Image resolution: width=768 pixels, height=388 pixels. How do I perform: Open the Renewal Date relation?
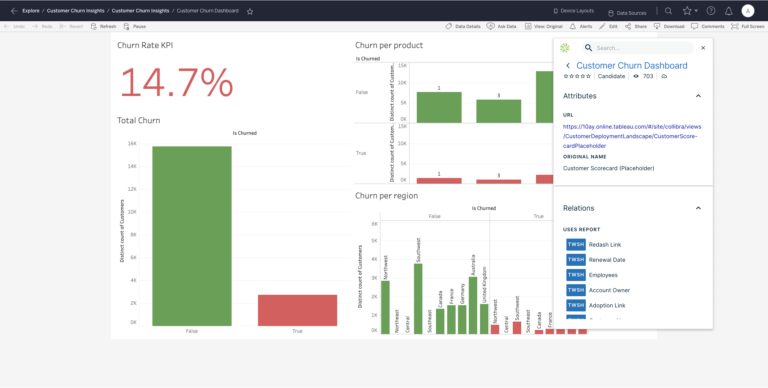tap(607, 260)
